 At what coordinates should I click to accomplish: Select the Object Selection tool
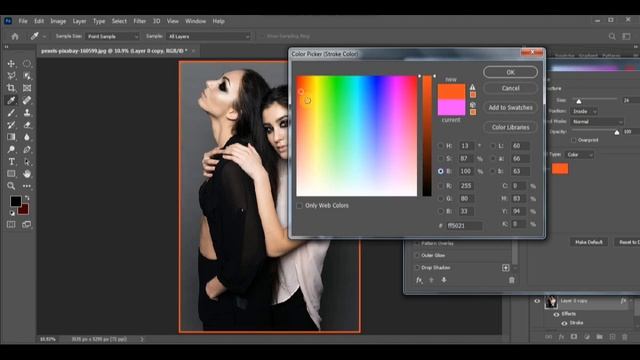tap(27, 76)
